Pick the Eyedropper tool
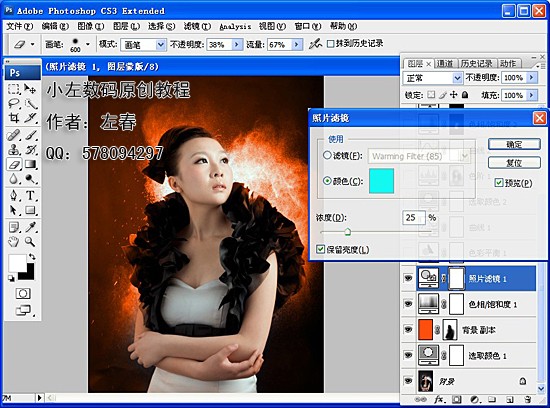Viewport: 550px width, 408px height. [31, 227]
